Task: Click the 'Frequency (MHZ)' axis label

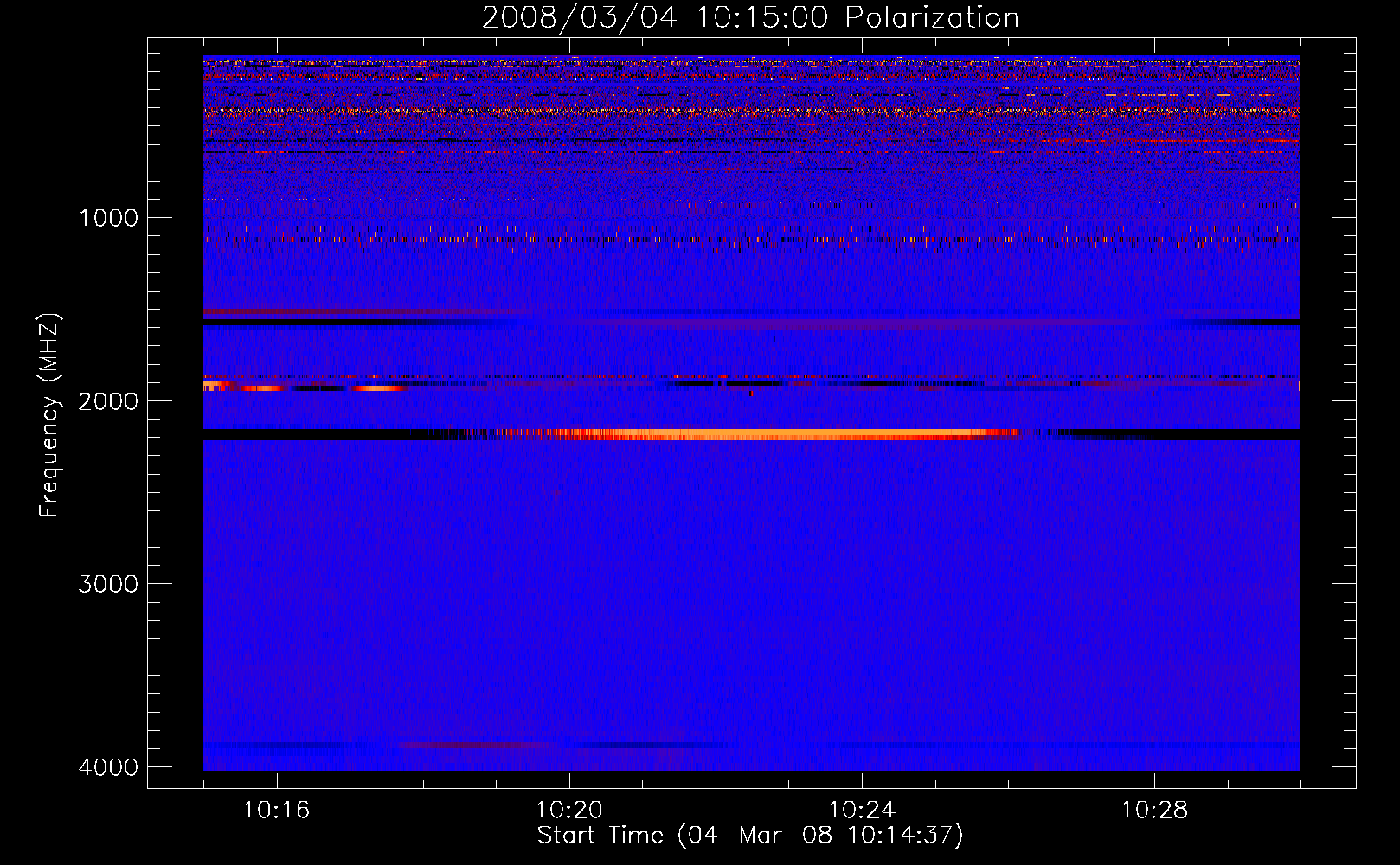Action: pyautogui.click(x=49, y=416)
